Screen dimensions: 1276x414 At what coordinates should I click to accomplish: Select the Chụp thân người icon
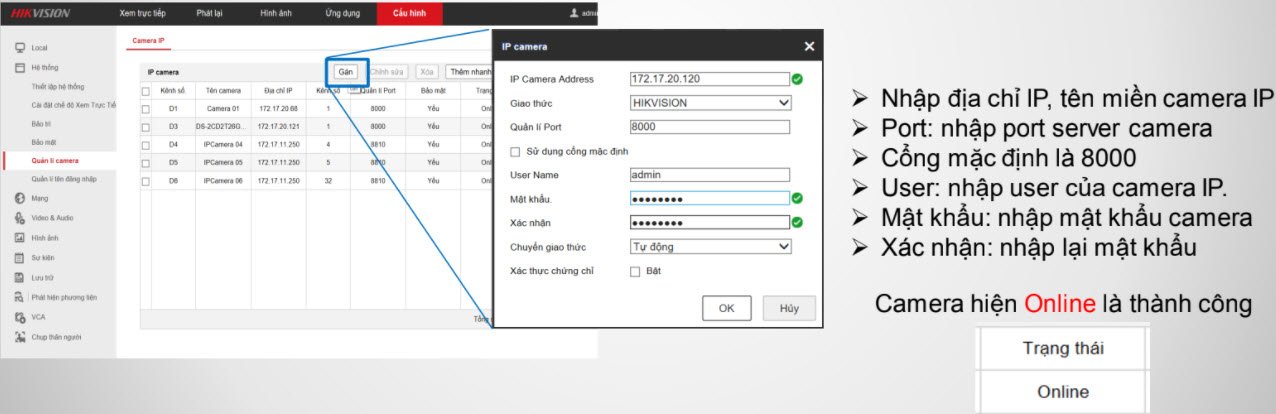pos(19,337)
